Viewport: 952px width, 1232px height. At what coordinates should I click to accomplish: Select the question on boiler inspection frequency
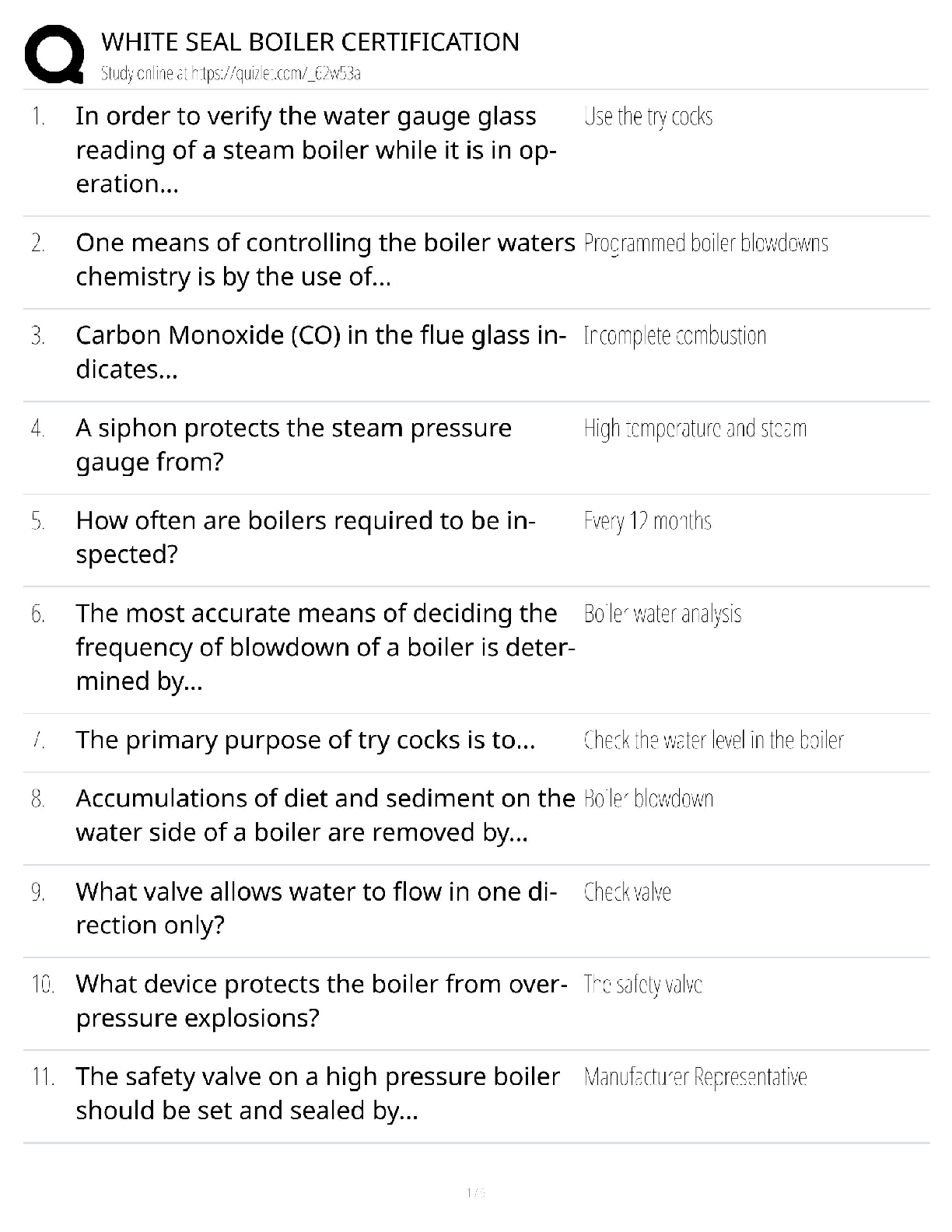coord(305,537)
